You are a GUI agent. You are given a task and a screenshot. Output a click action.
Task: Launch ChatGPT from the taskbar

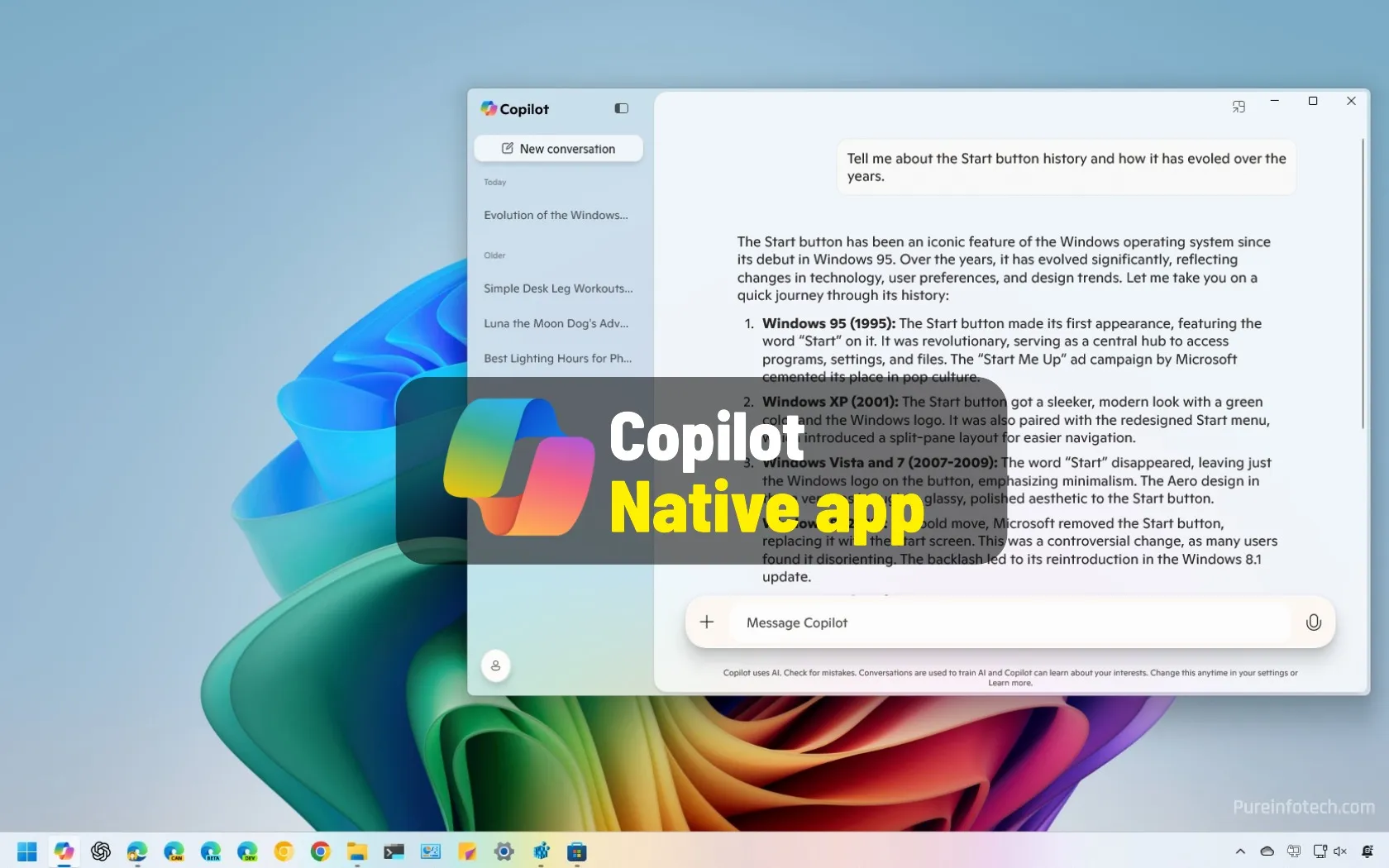point(101,851)
